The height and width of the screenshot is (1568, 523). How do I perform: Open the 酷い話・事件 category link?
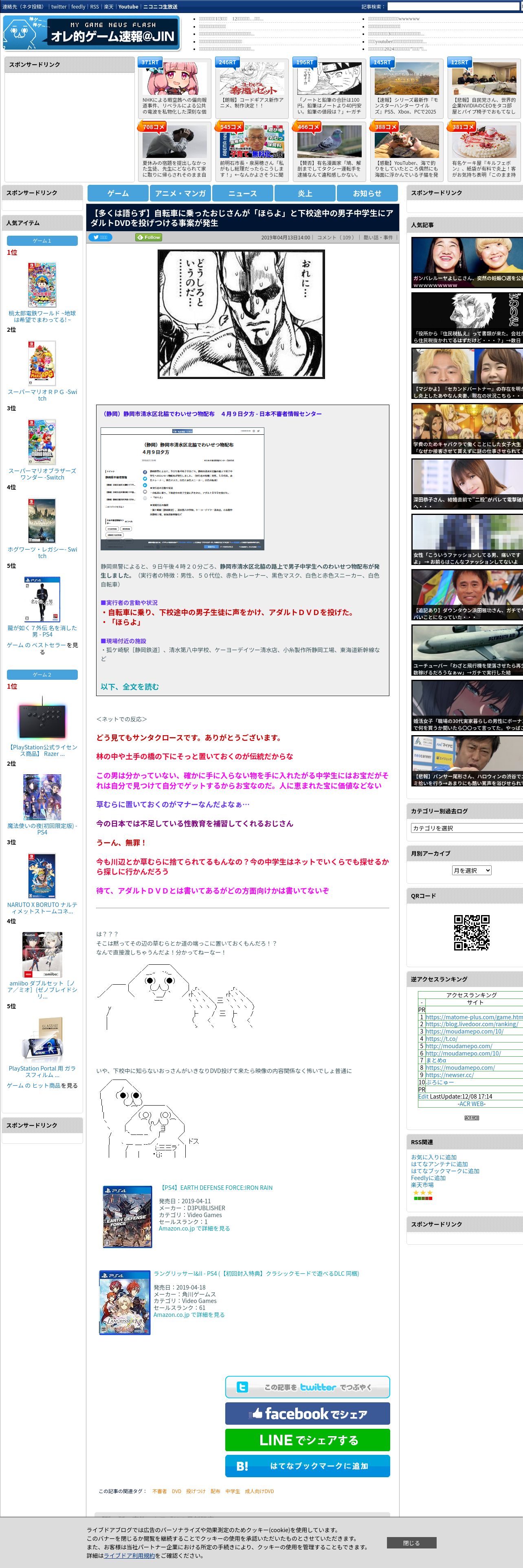pyautogui.click(x=378, y=237)
